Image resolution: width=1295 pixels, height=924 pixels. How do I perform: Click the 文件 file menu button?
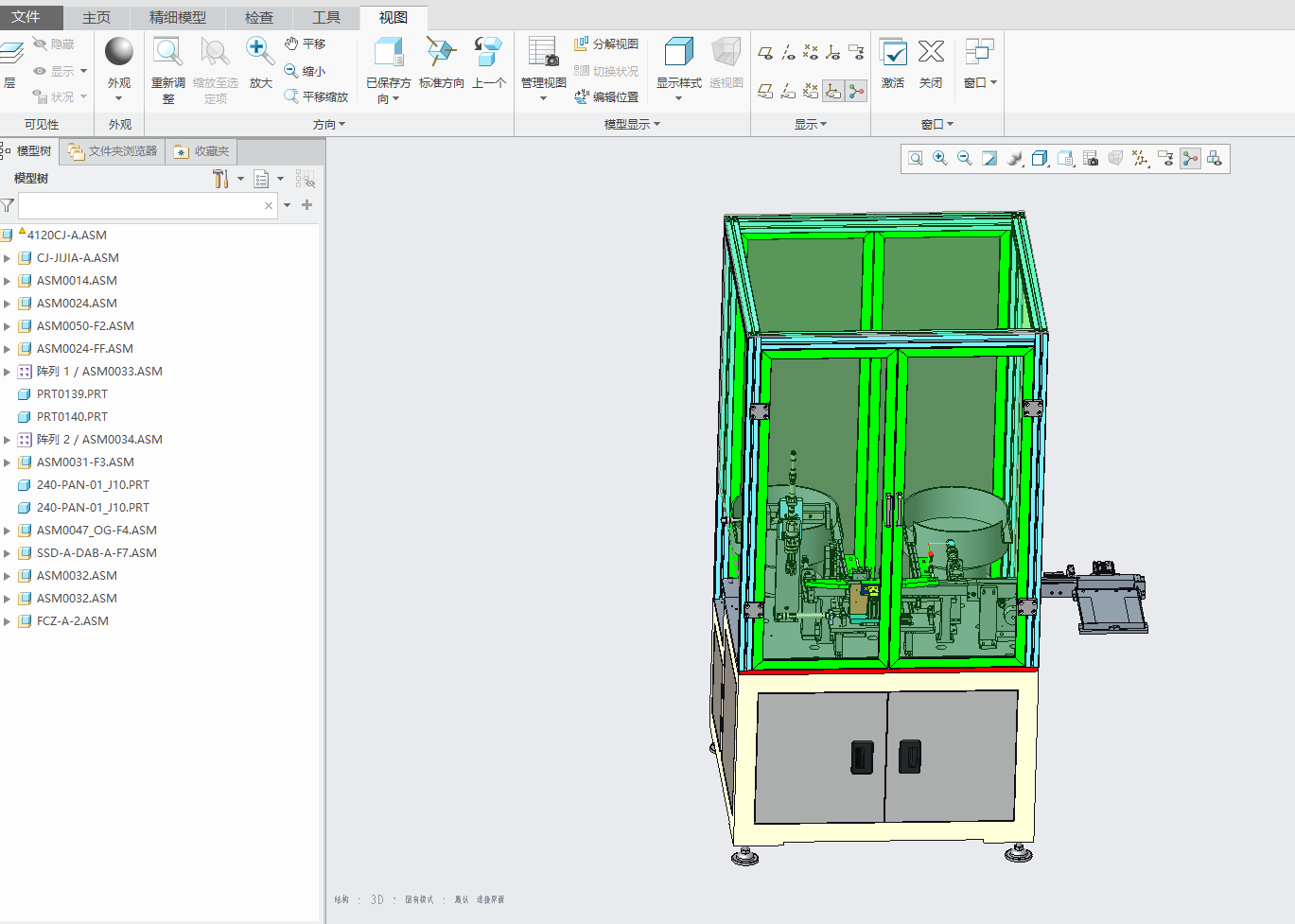[26, 17]
